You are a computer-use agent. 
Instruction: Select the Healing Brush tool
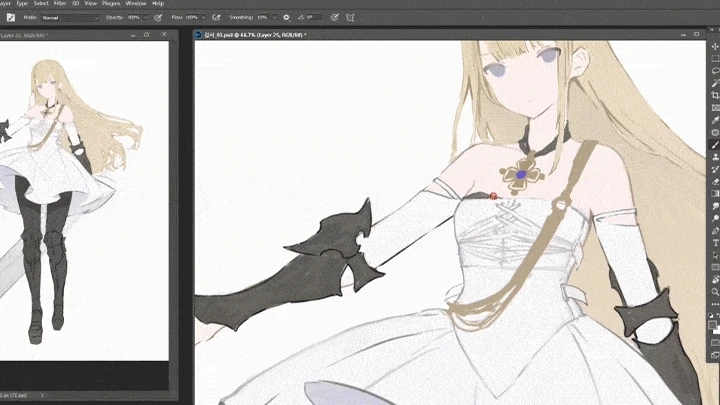[715, 132]
